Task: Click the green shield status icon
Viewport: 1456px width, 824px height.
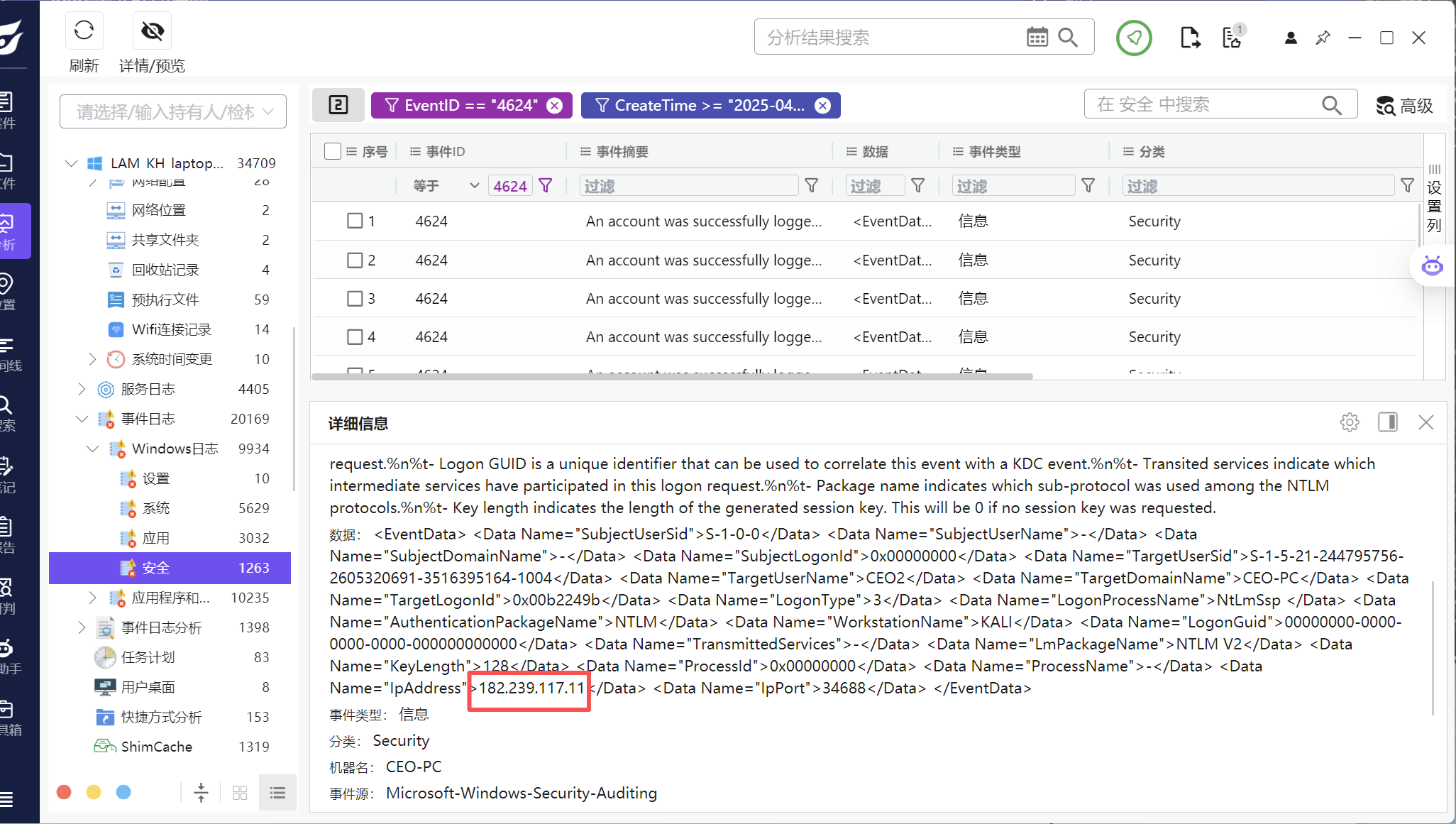Action: (1134, 38)
